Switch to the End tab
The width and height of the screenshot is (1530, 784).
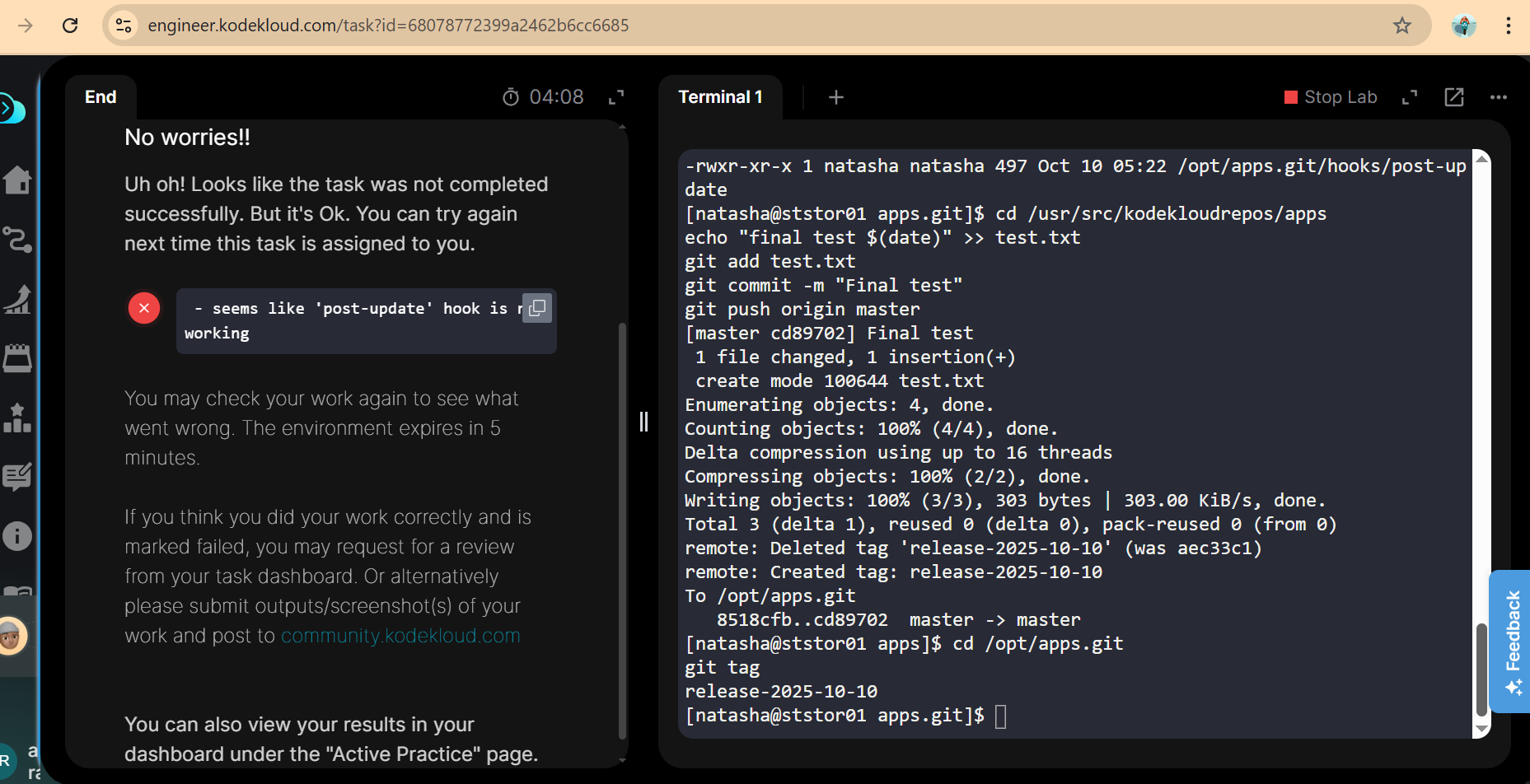(x=101, y=97)
